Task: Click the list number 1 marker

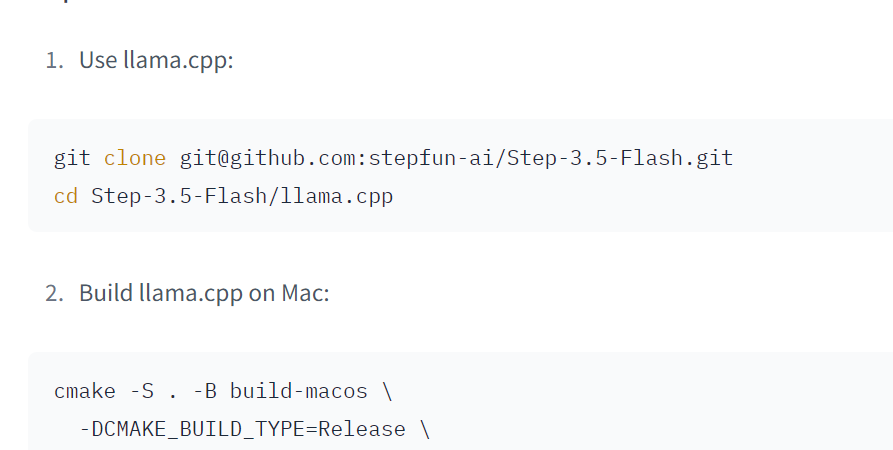Action: point(53,61)
